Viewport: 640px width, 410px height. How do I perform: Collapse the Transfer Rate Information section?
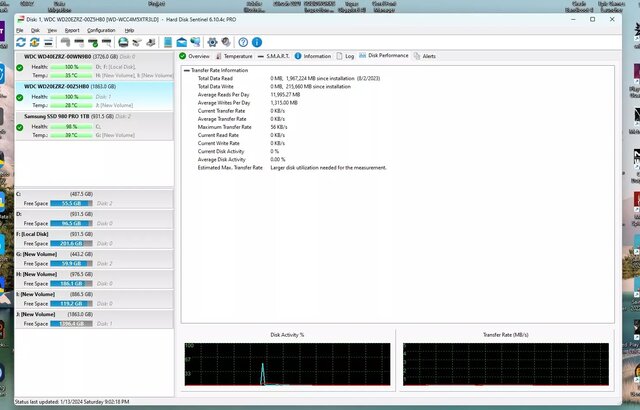click(x=185, y=70)
